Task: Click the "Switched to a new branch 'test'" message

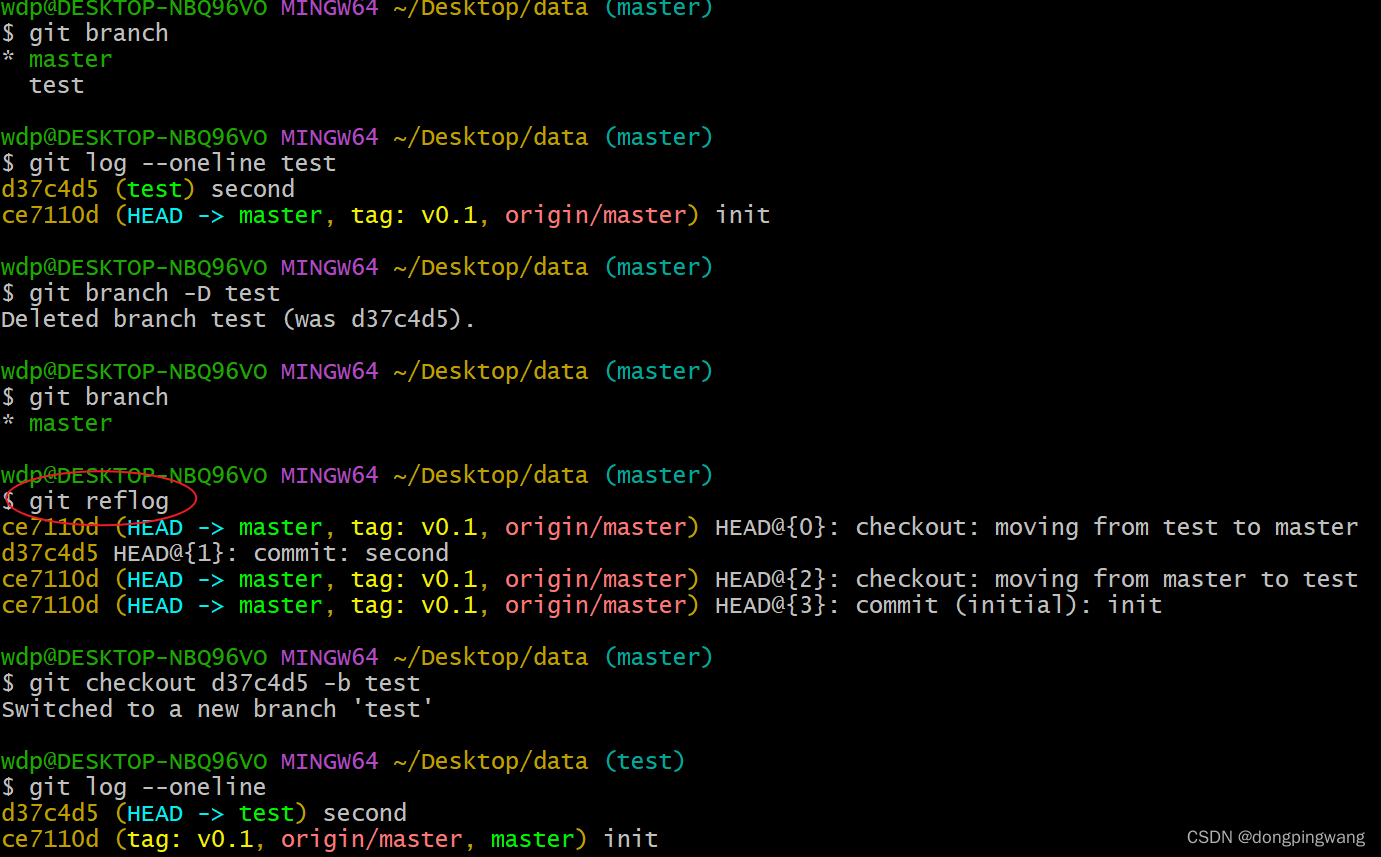Action: [217, 709]
